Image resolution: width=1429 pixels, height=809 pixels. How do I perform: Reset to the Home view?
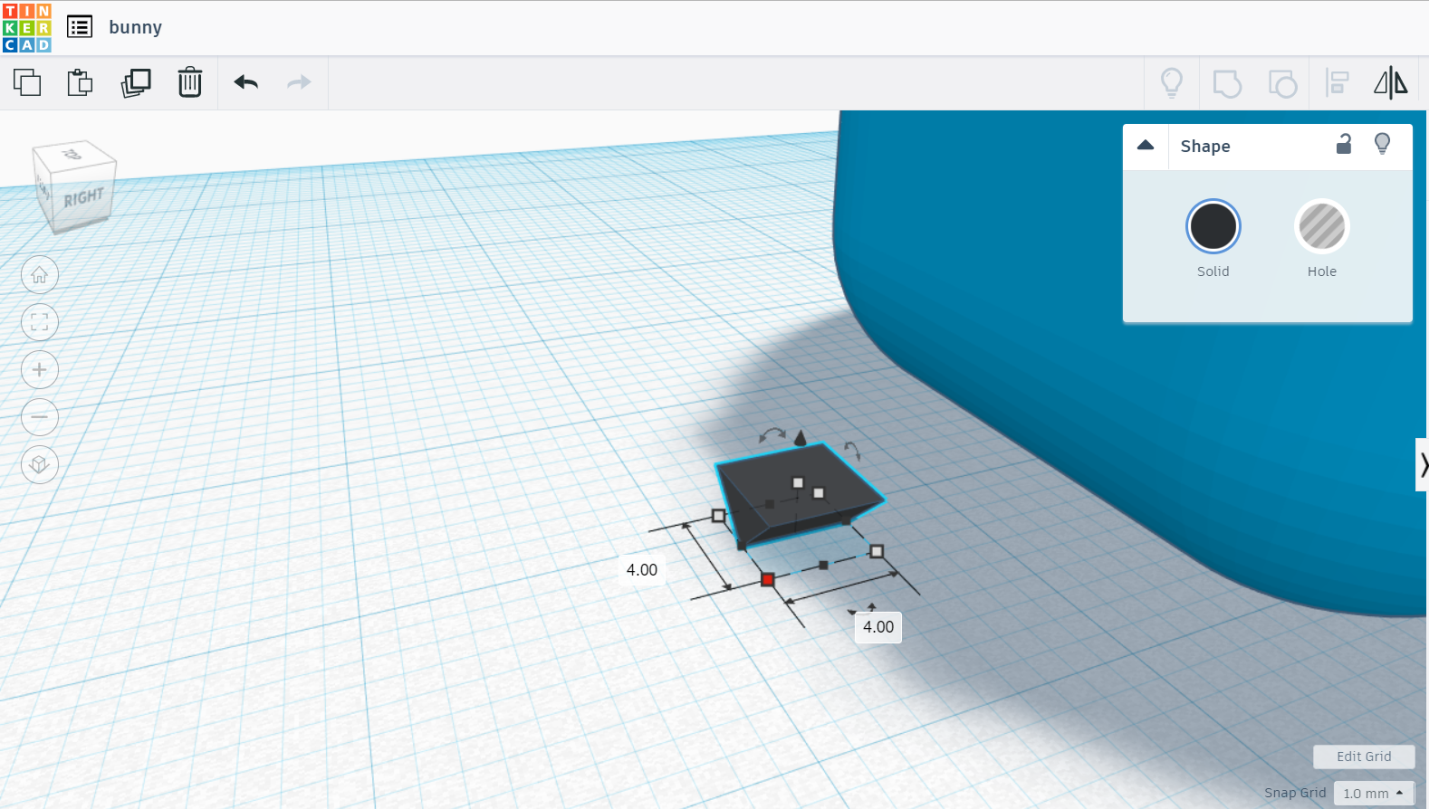[40, 275]
